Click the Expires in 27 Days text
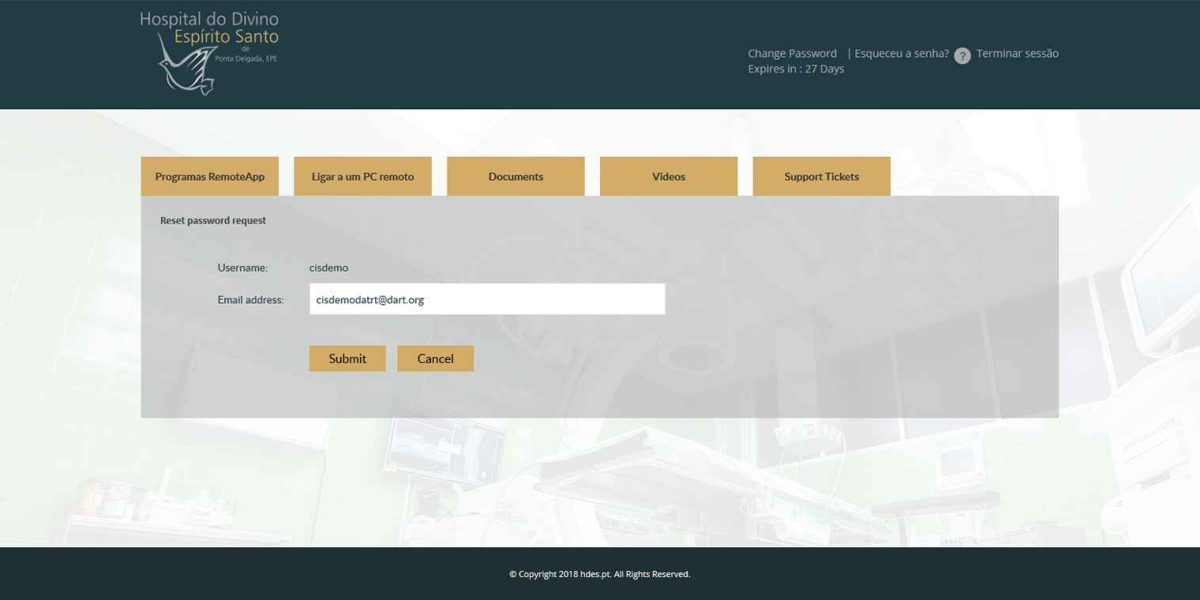The height and width of the screenshot is (600, 1200). [x=796, y=70]
